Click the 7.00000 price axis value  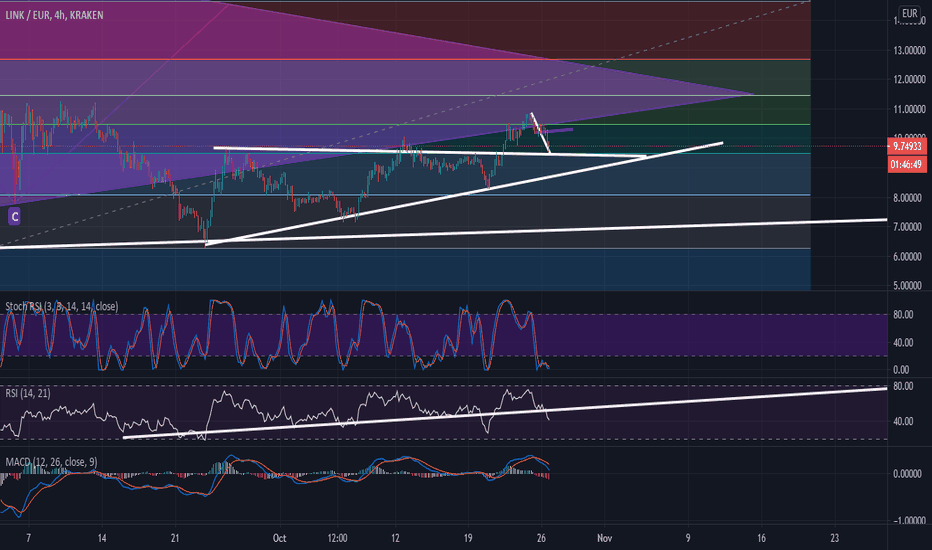907,227
